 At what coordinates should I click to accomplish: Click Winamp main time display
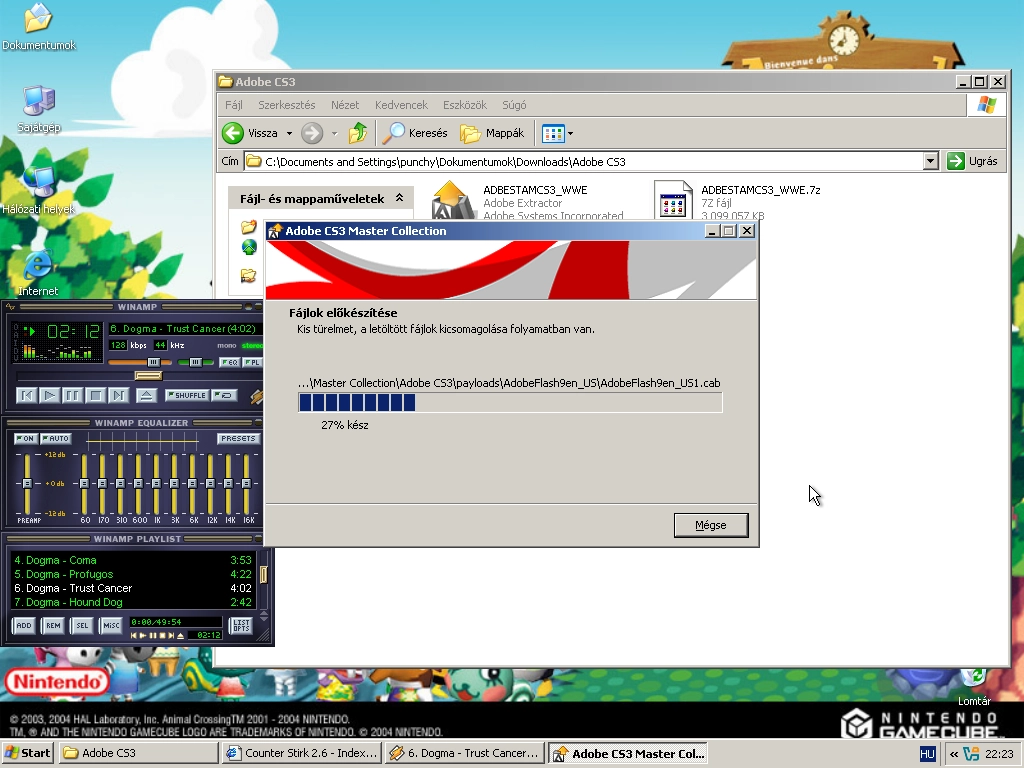pyautogui.click(x=73, y=332)
